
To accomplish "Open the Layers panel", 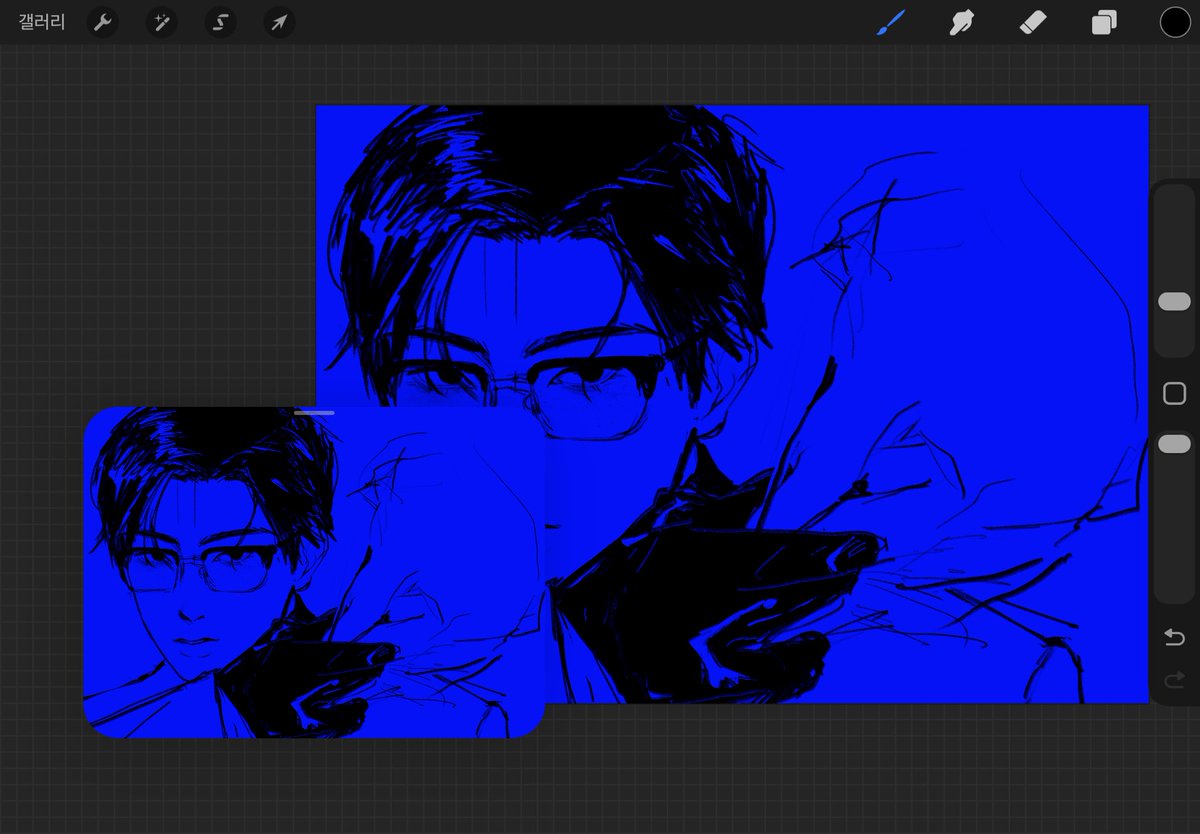I will (1104, 22).
